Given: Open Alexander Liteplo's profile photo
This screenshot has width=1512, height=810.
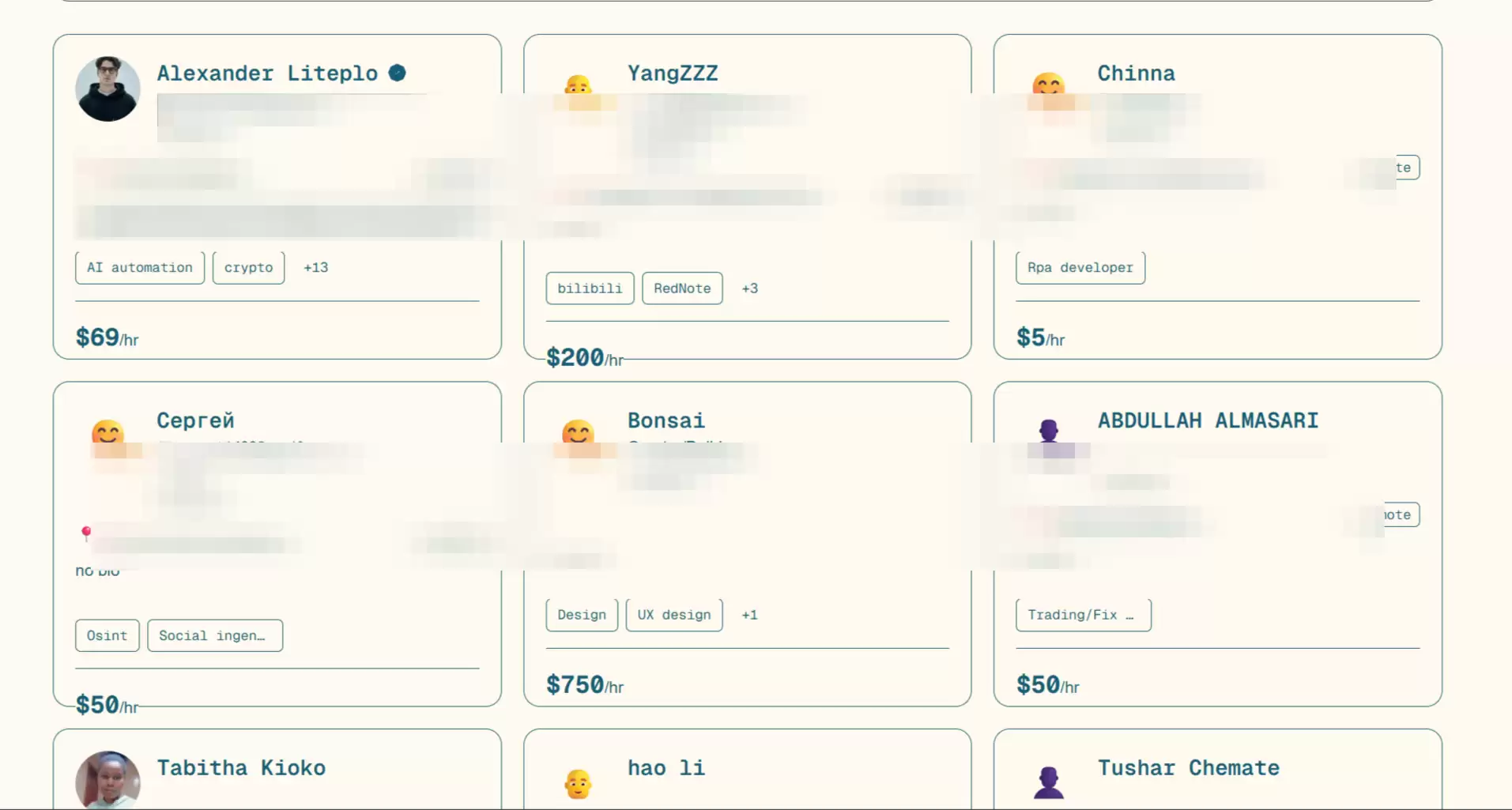Looking at the screenshot, I should [x=107, y=89].
